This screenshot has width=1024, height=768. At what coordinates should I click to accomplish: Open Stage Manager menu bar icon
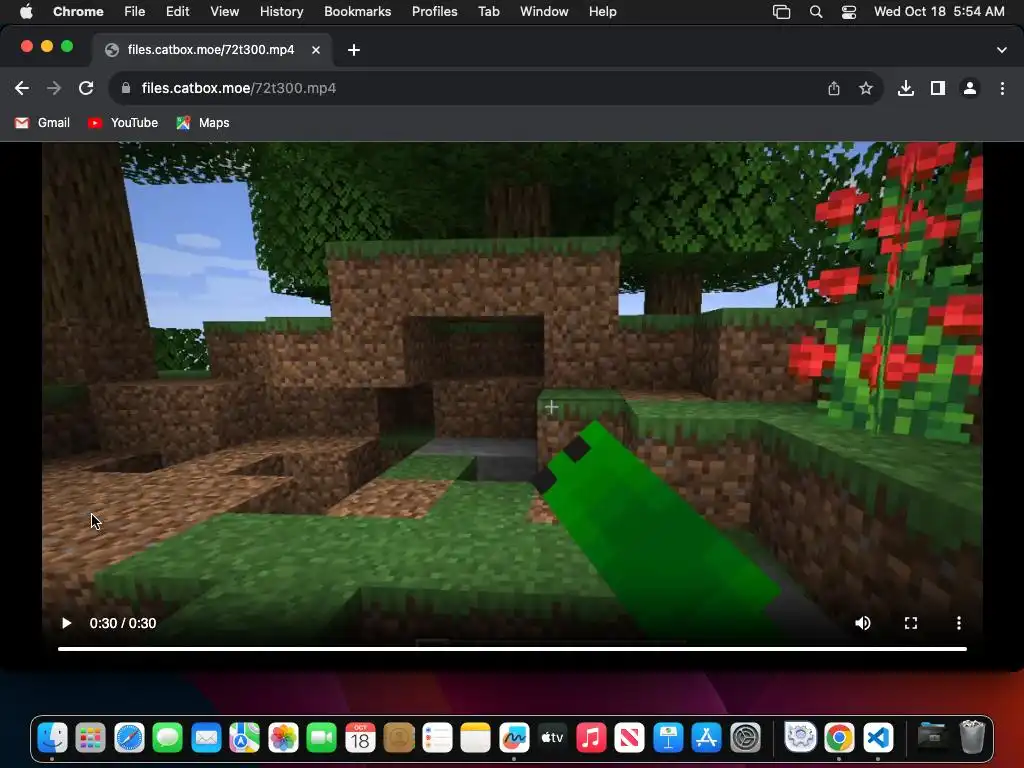(x=782, y=11)
